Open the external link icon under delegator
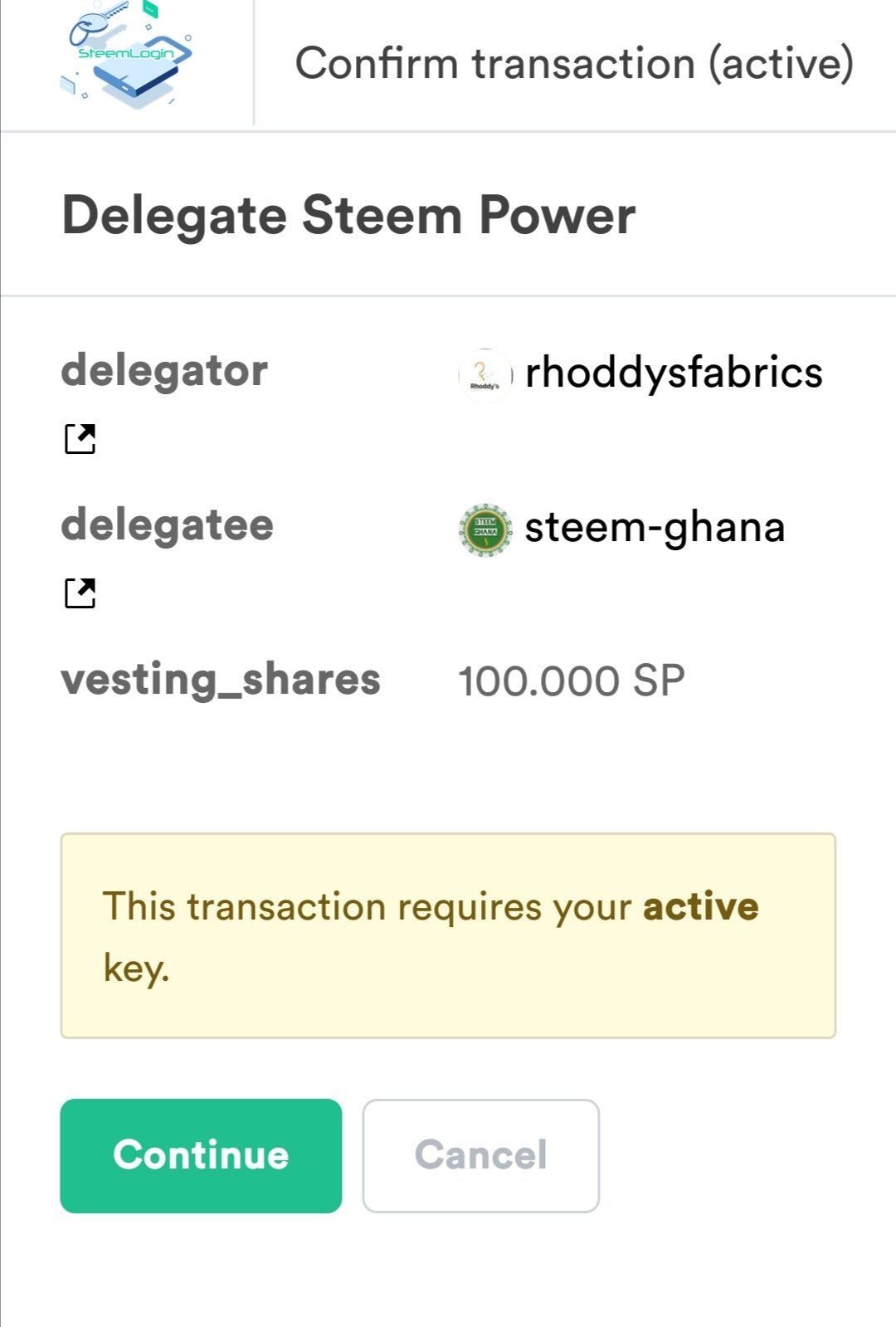Image resolution: width=896 pixels, height=1327 pixels. (80, 439)
